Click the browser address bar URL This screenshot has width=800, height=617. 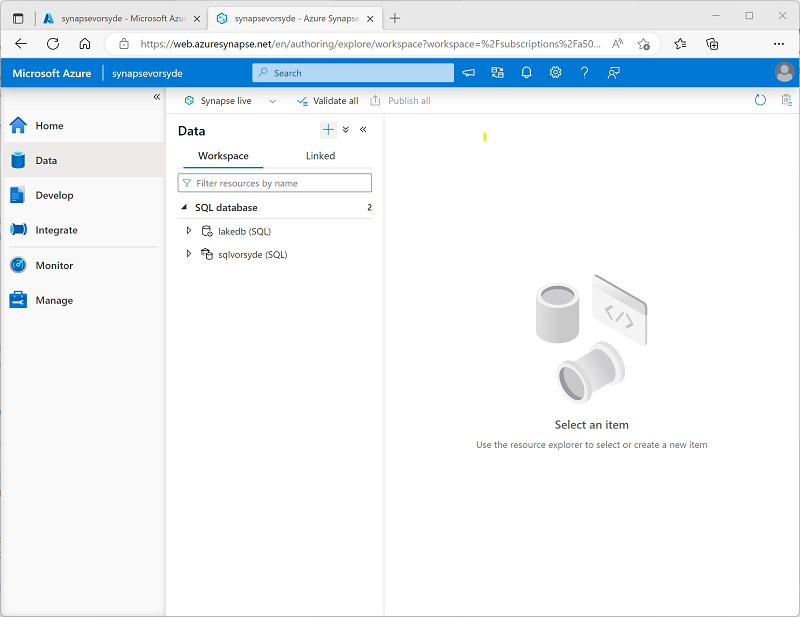coord(370,44)
